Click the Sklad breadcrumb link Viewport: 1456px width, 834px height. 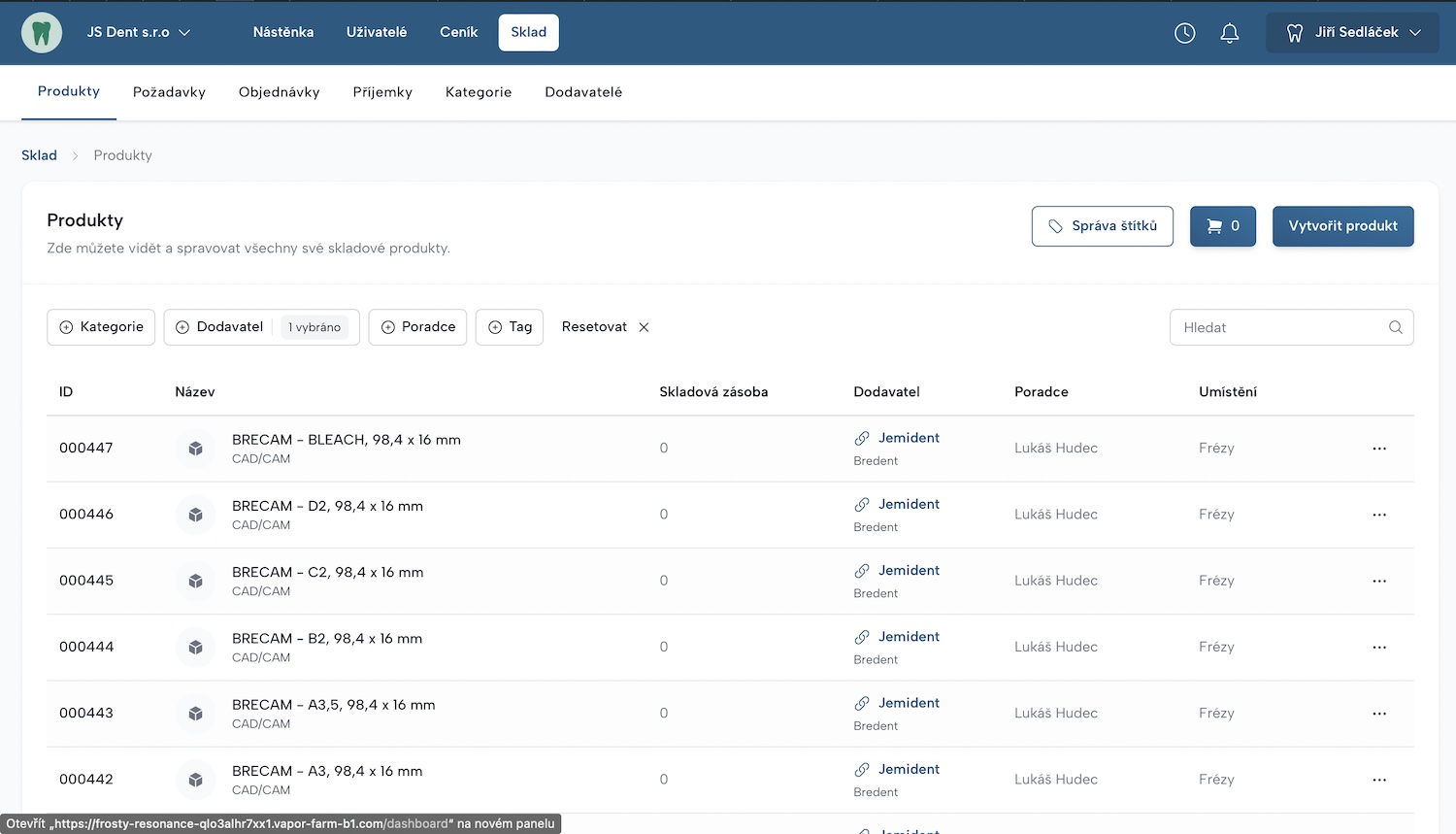40,155
